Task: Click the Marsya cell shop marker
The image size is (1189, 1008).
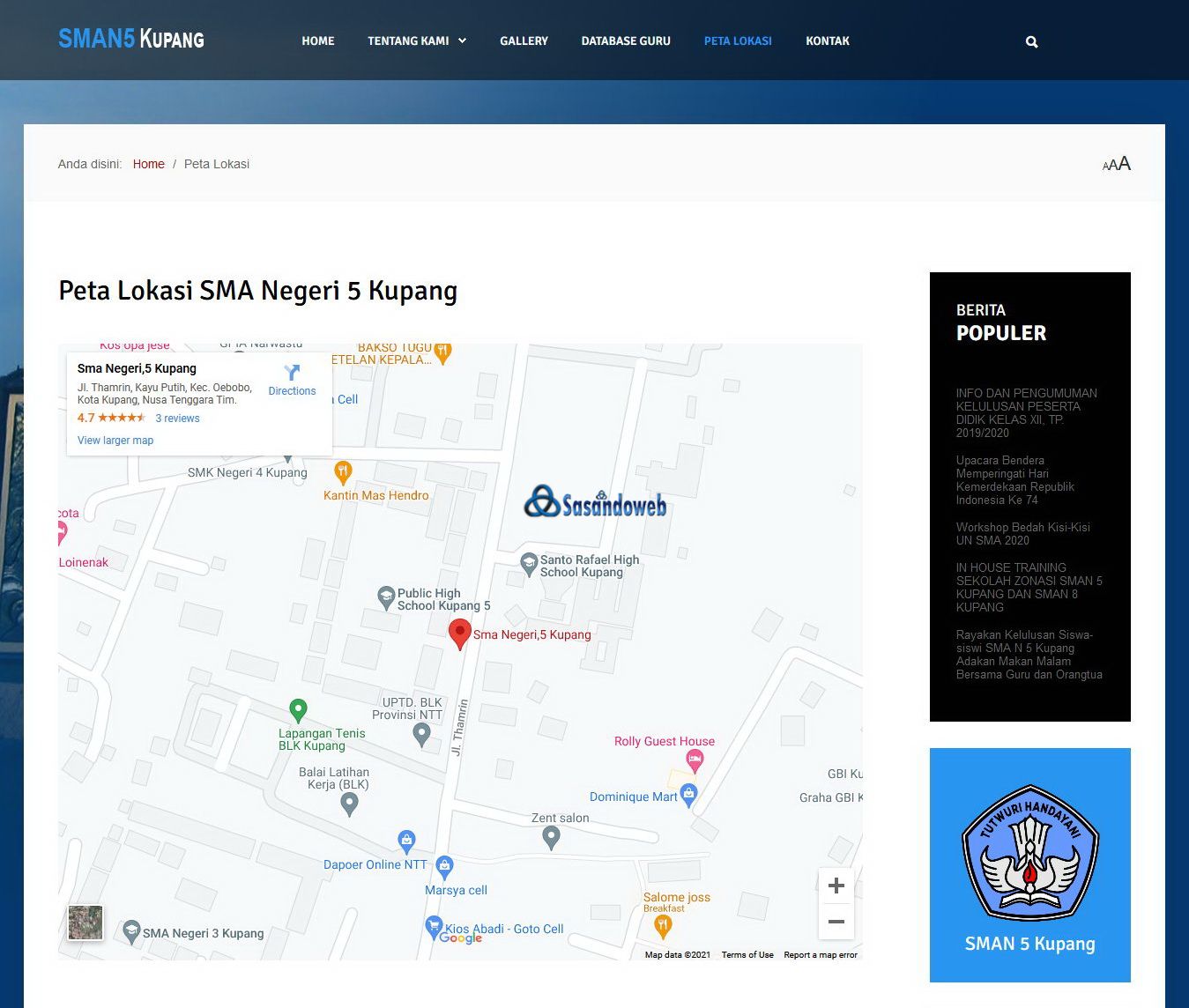Action: point(444,867)
